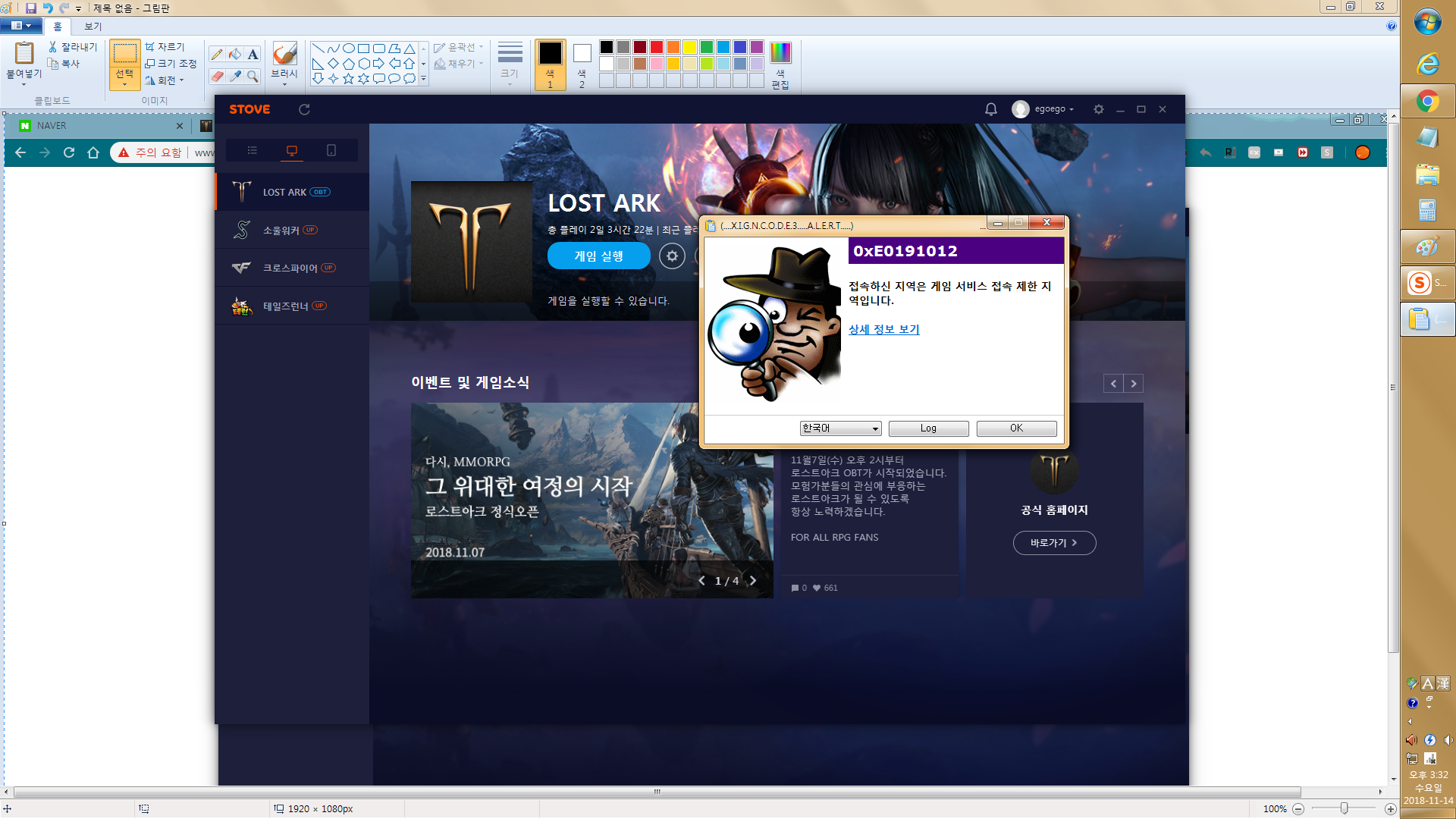This screenshot has width=1456, height=819.
Task: Select the Pencil tool in Paint
Action: [217, 55]
